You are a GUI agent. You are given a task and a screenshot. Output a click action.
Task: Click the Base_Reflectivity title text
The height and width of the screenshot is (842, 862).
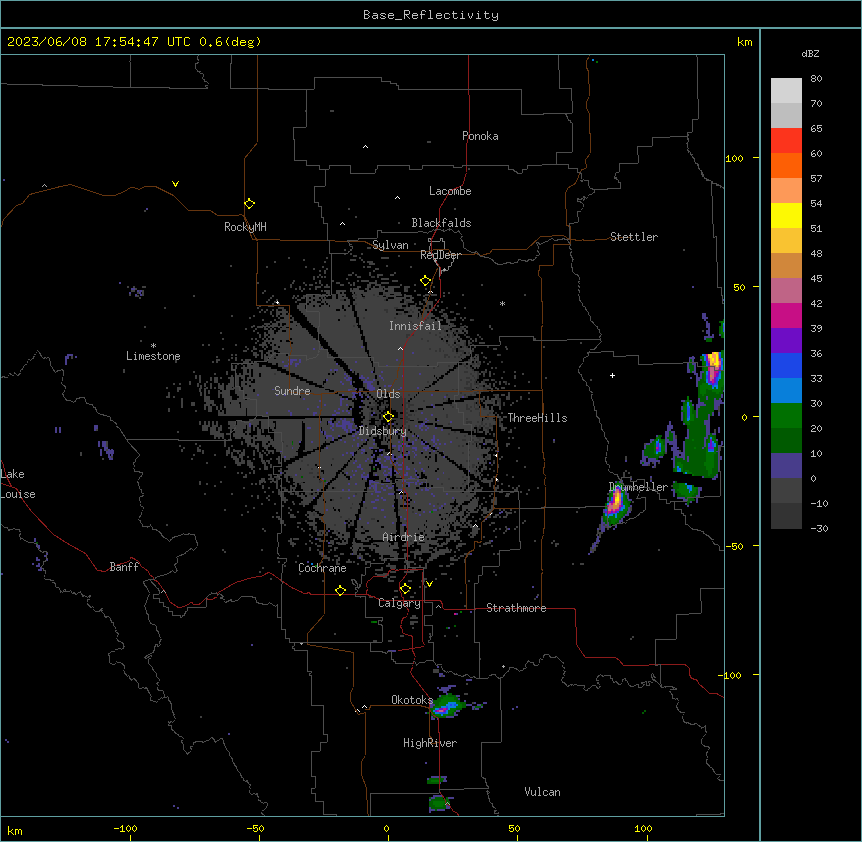pyautogui.click(x=431, y=15)
